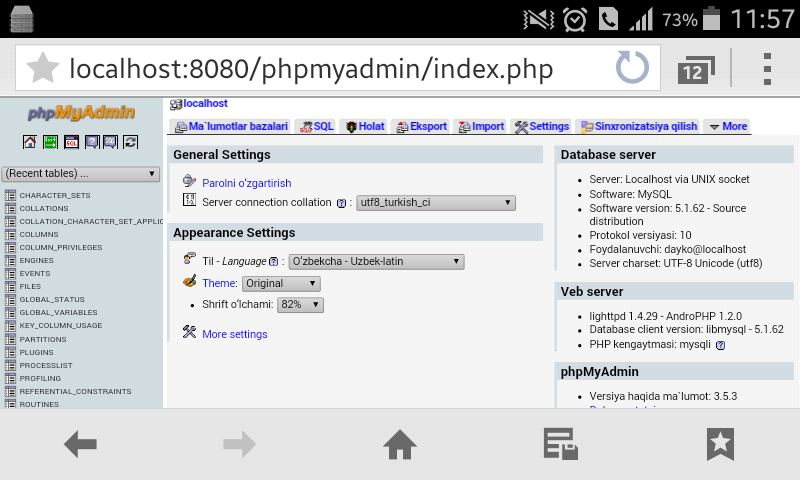Screen dimensions: 800x480
Task: Open the Language dropdown showing O'zbekcha
Action: (376, 262)
